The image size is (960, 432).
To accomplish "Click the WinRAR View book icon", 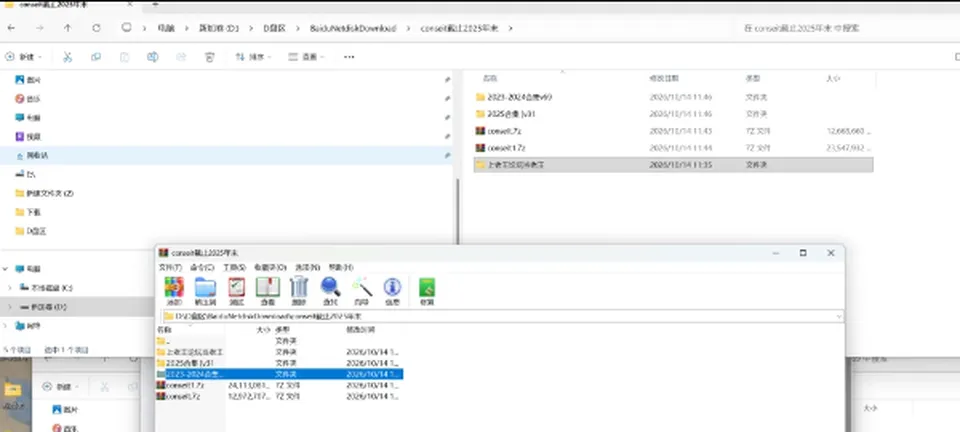I will (x=268, y=288).
